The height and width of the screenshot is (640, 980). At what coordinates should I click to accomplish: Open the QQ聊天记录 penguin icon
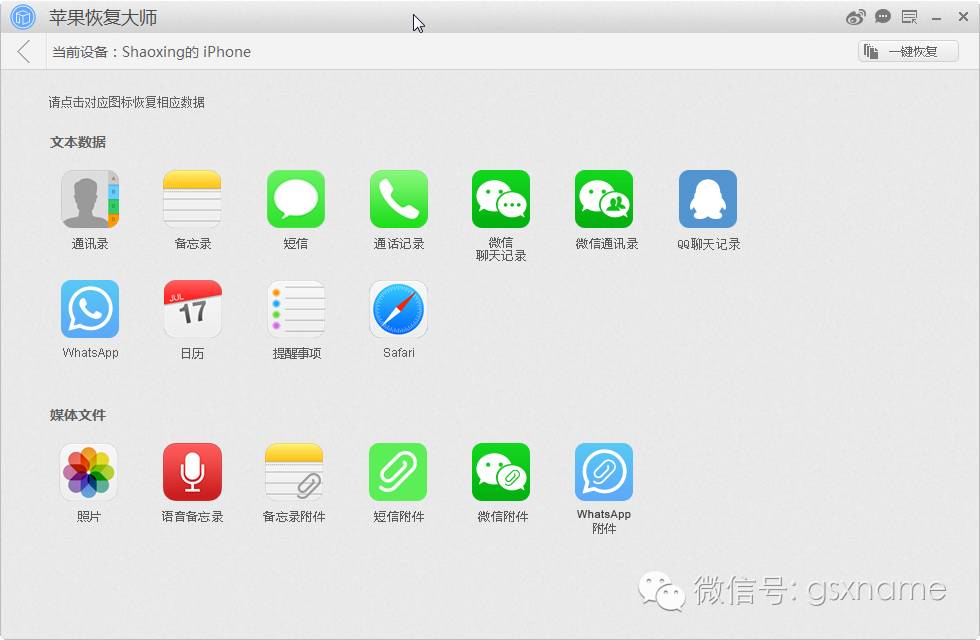(x=708, y=199)
